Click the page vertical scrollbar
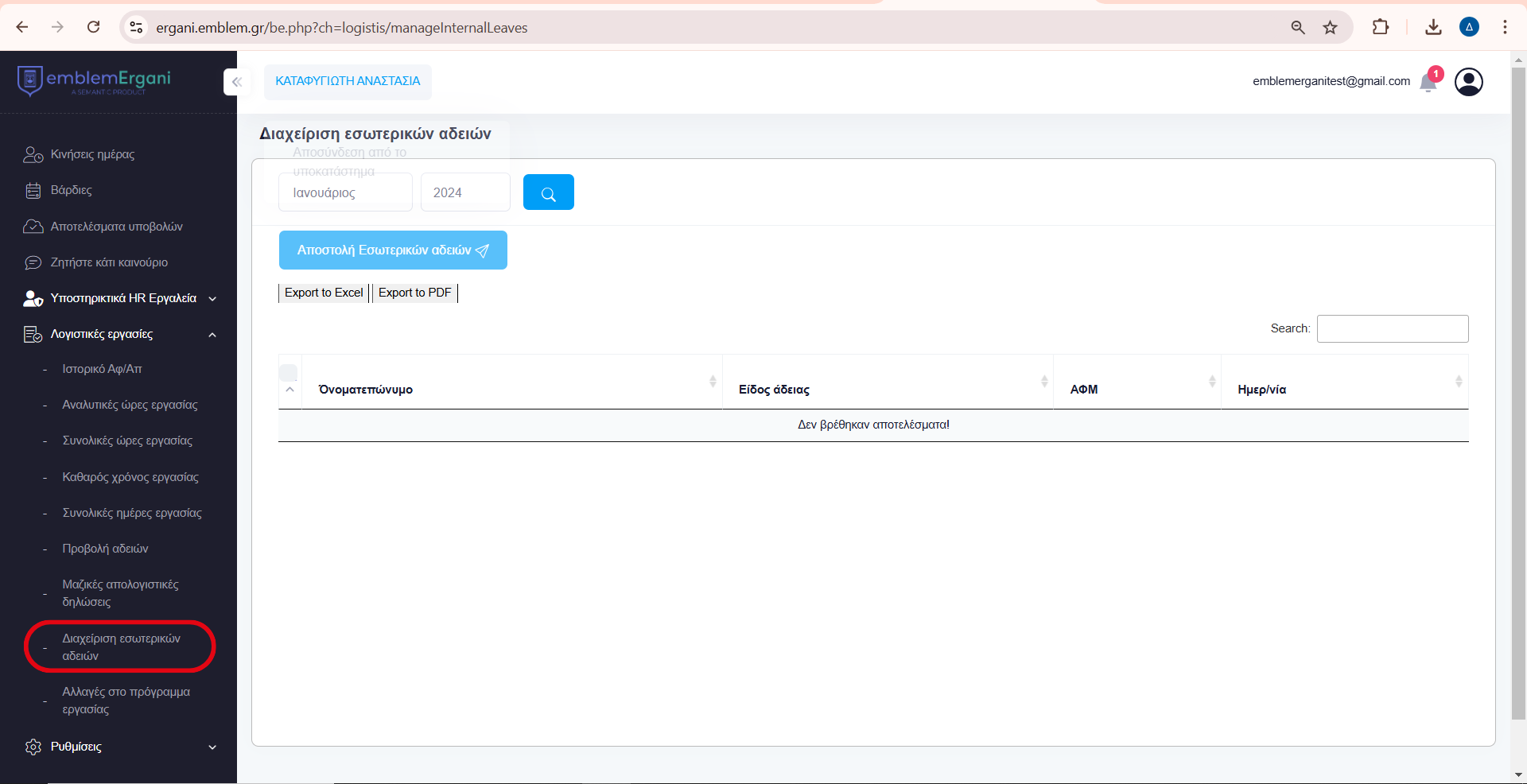Viewport: 1527px width, 784px height. tap(1518, 398)
